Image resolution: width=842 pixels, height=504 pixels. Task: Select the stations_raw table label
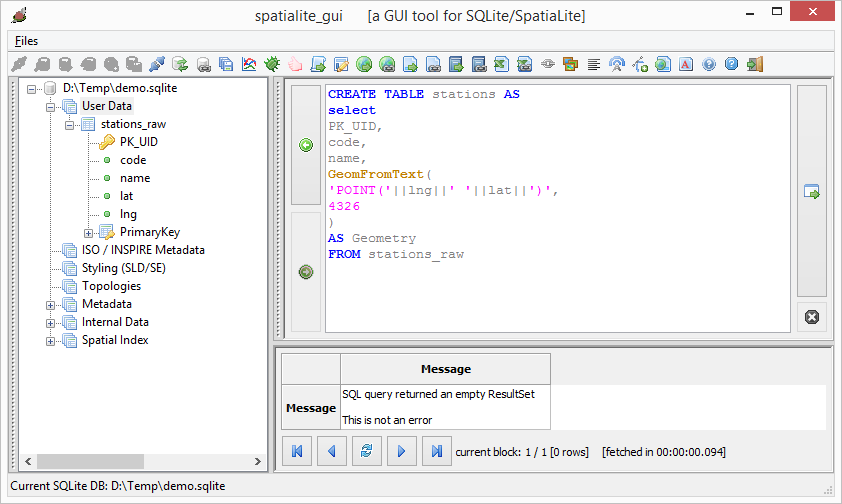tap(133, 125)
